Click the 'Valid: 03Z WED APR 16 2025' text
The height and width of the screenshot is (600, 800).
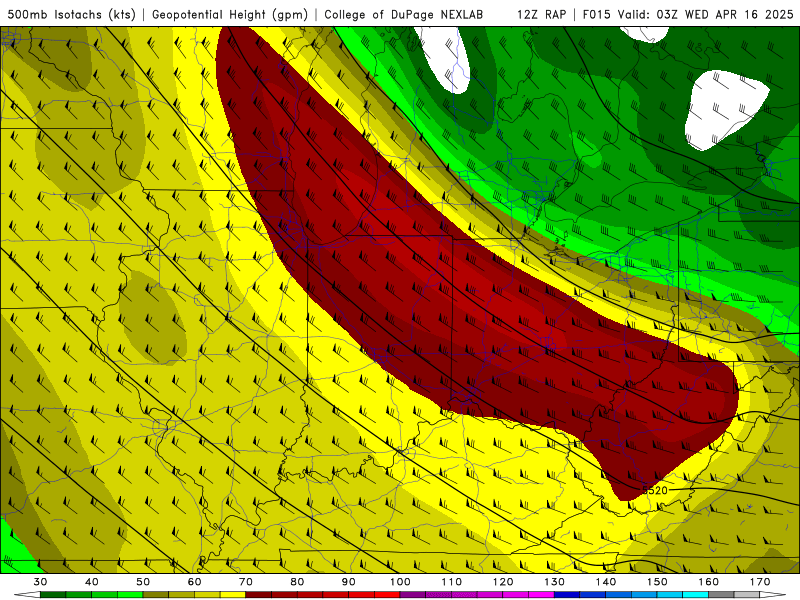[705, 15]
